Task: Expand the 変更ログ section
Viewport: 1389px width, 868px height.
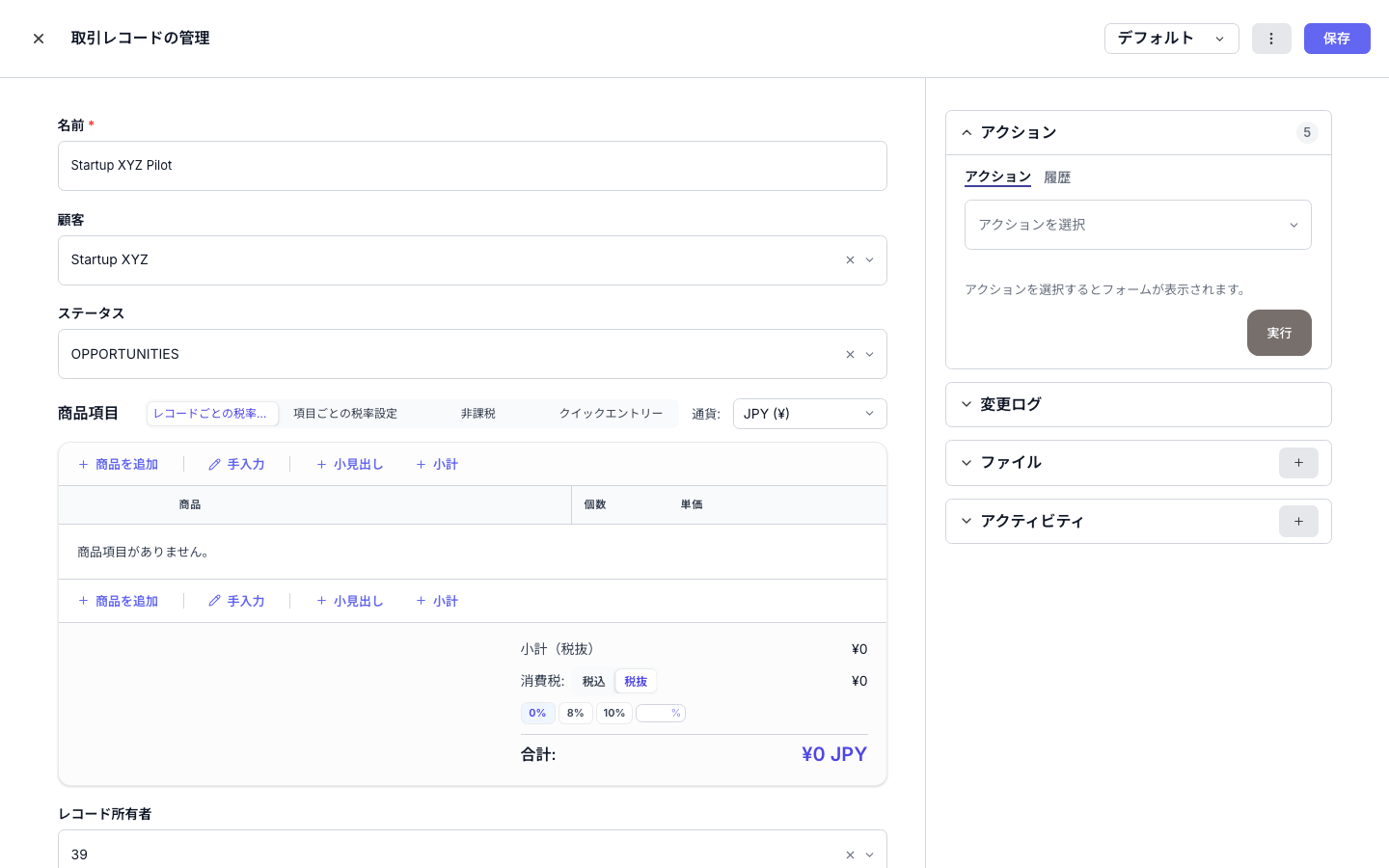Action: (1010, 404)
